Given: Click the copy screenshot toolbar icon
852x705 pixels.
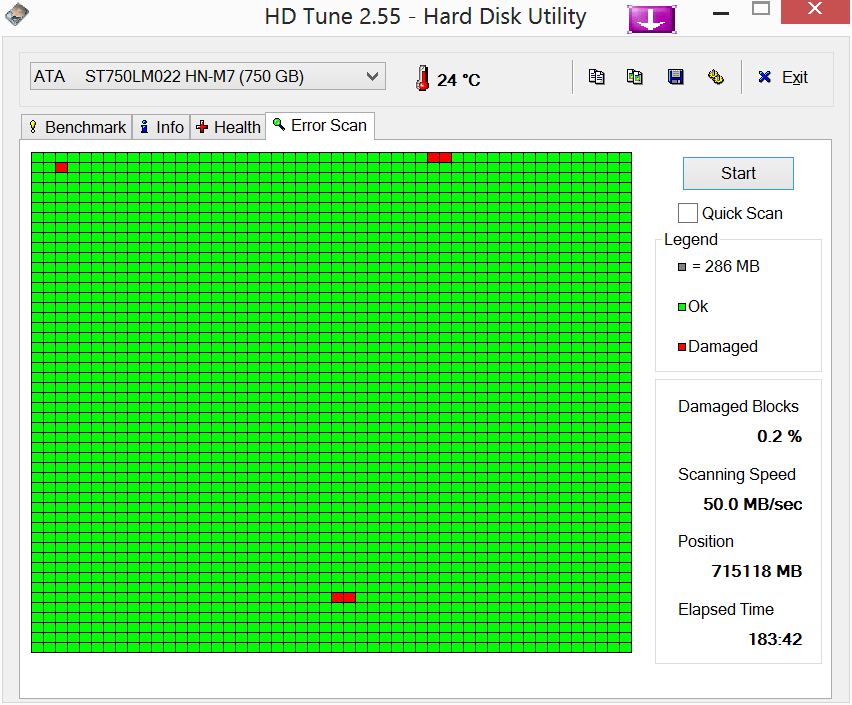Looking at the screenshot, I should 635,77.
